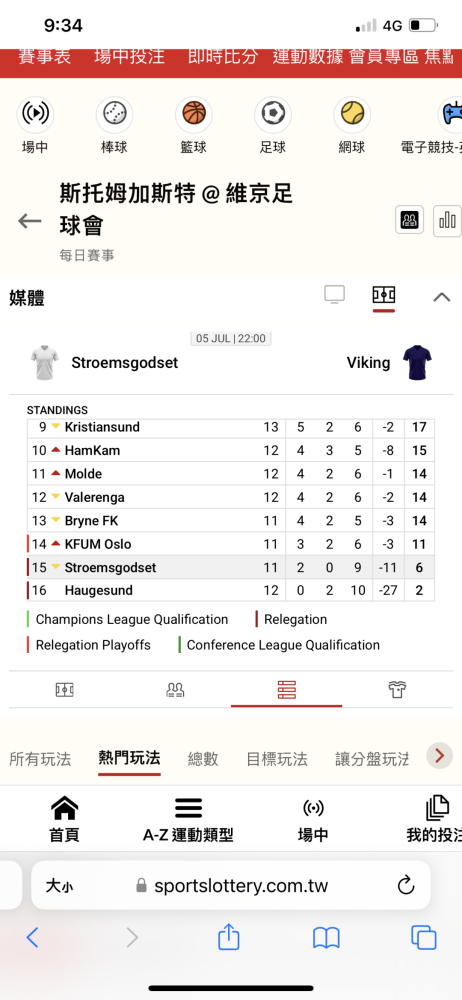Tap the football (足球) sport icon
Screen dimensions: 462x1000
point(273,114)
